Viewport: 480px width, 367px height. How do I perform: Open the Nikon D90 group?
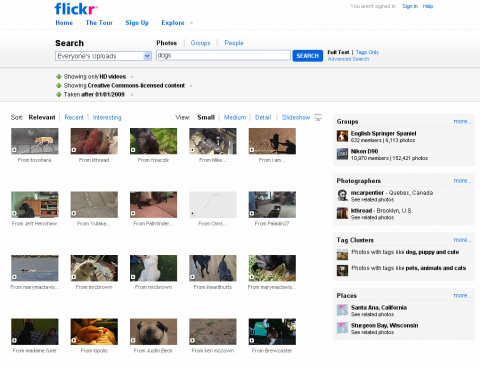364,151
